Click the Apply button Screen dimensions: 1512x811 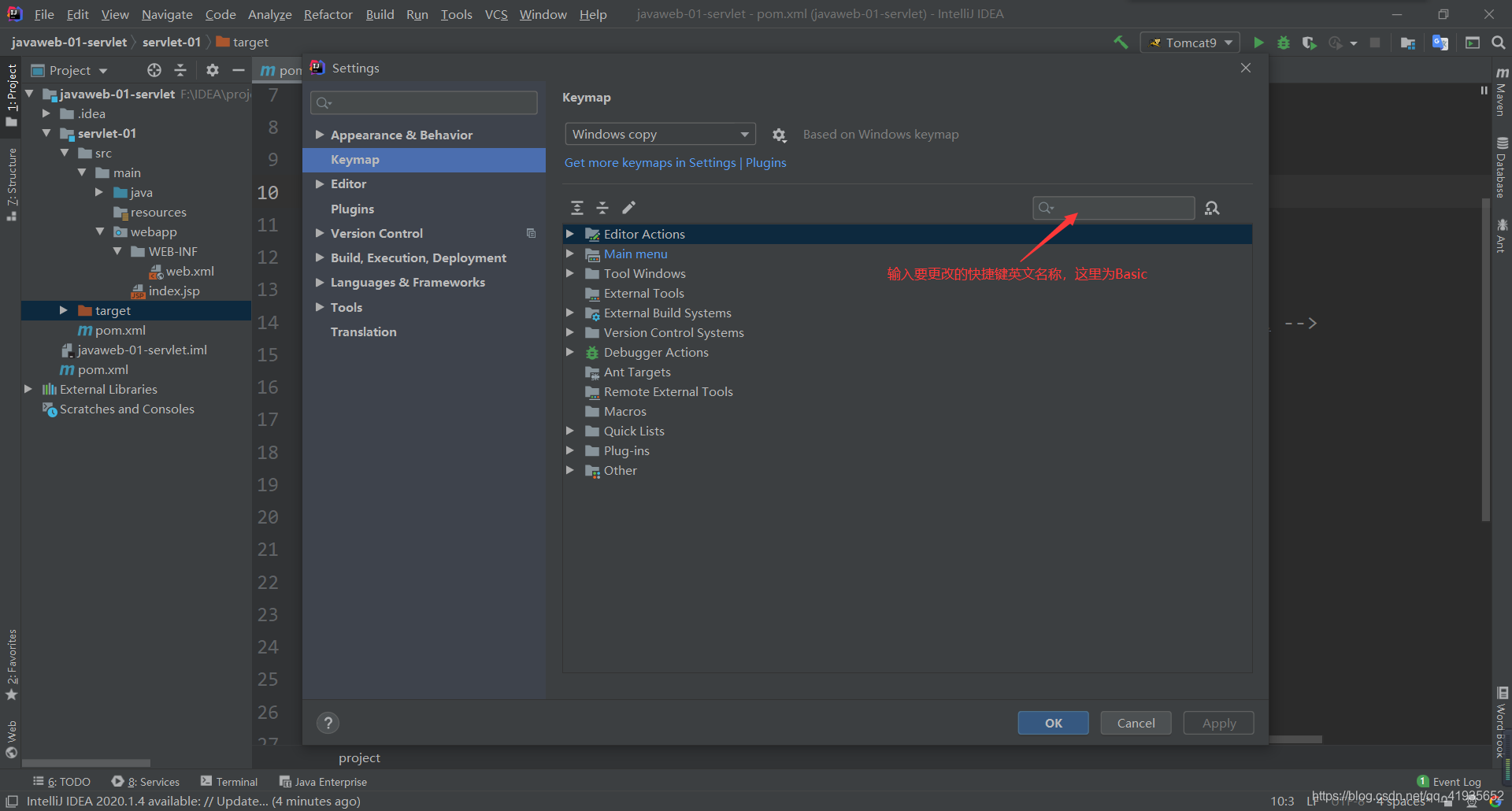[1218, 723]
